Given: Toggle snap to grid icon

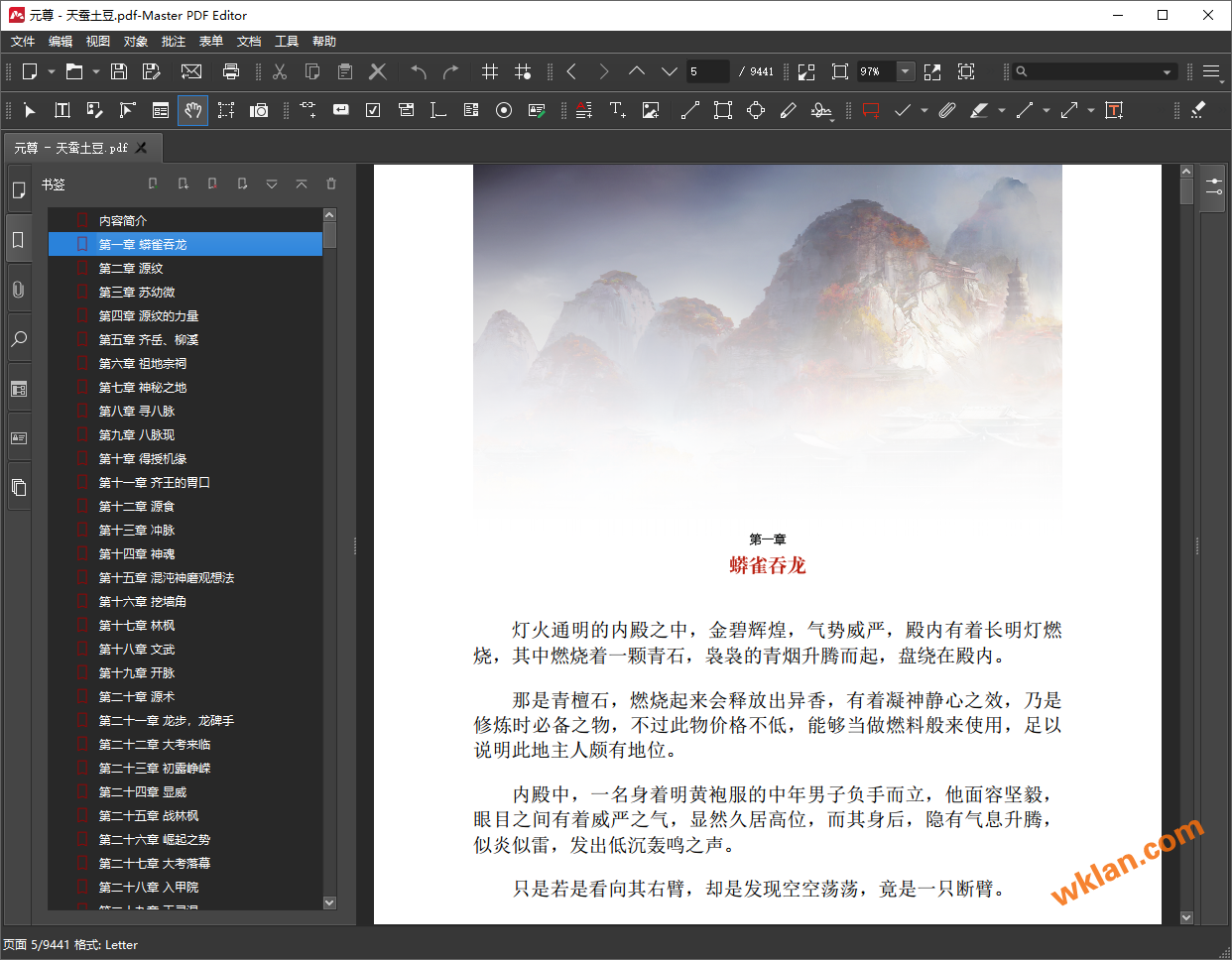Looking at the screenshot, I should click(523, 71).
